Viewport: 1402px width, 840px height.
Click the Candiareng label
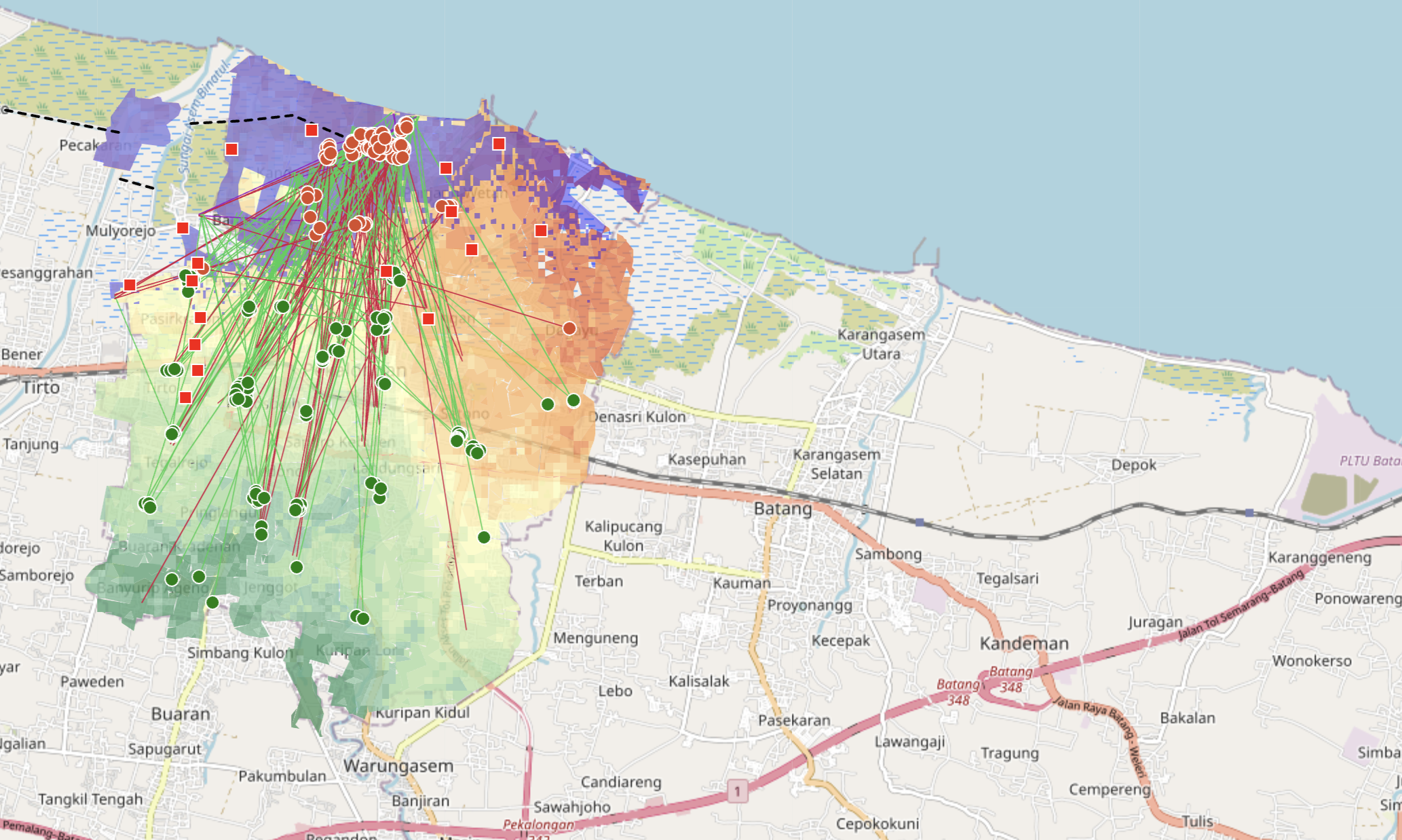coord(621,782)
